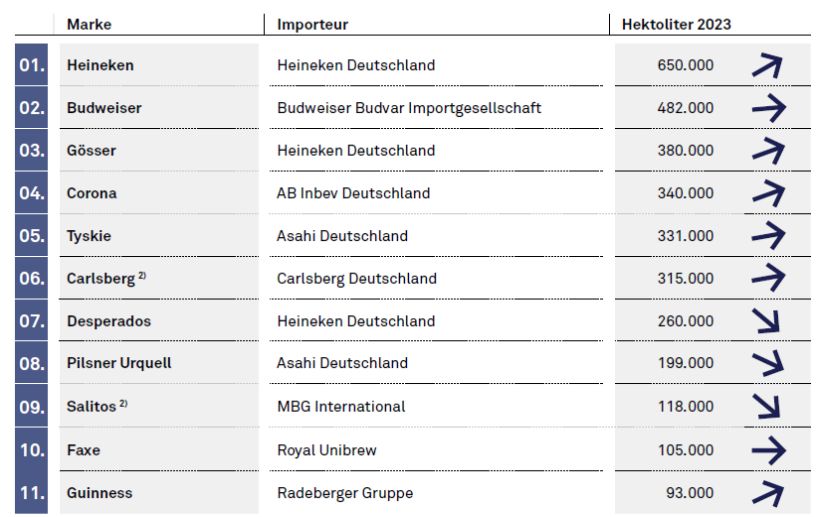The image size is (824, 517).
Task: Click Budweiser Budvar Importgesellschaft importer text
Action: point(409,108)
